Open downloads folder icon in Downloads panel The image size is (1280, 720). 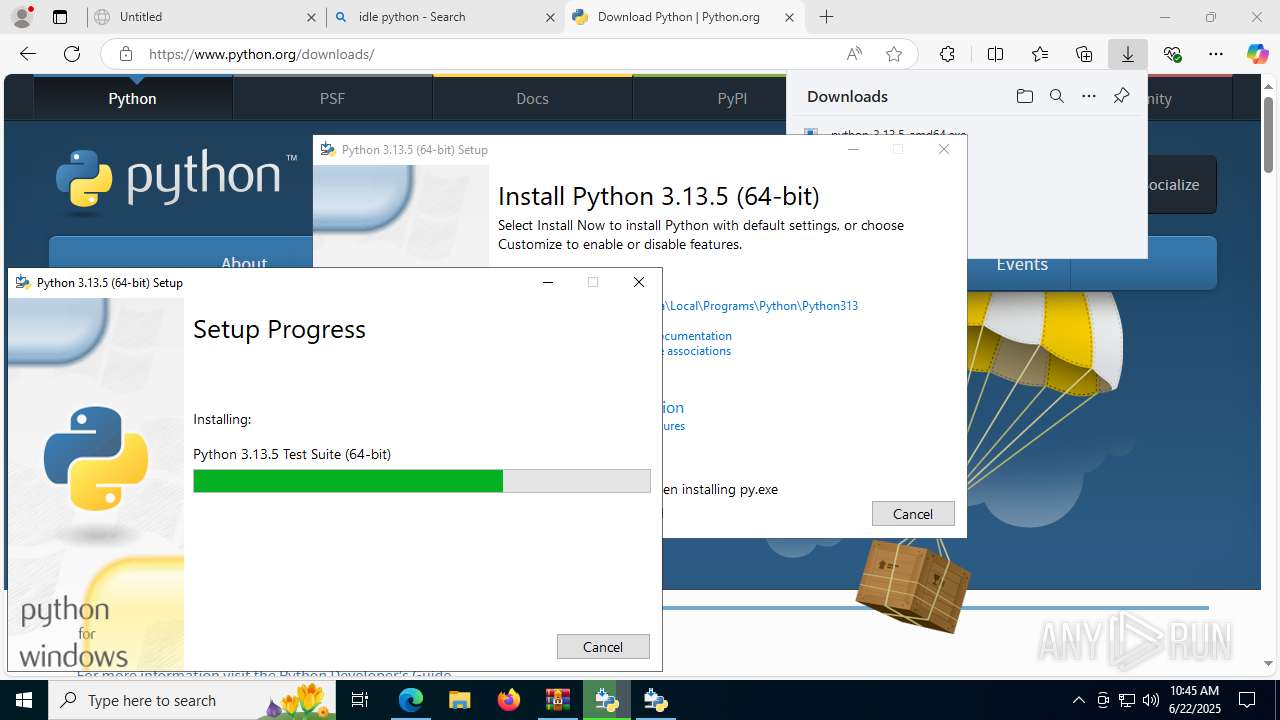pyautogui.click(x=1024, y=96)
